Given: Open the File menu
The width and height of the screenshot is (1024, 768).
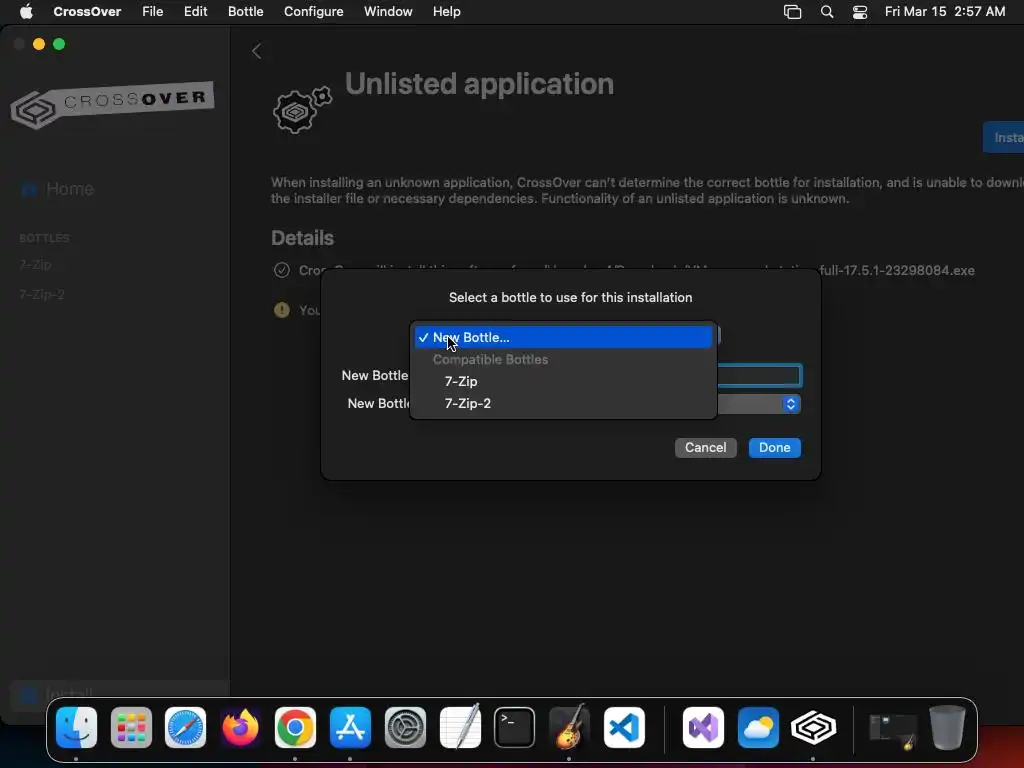Looking at the screenshot, I should click(x=153, y=11).
